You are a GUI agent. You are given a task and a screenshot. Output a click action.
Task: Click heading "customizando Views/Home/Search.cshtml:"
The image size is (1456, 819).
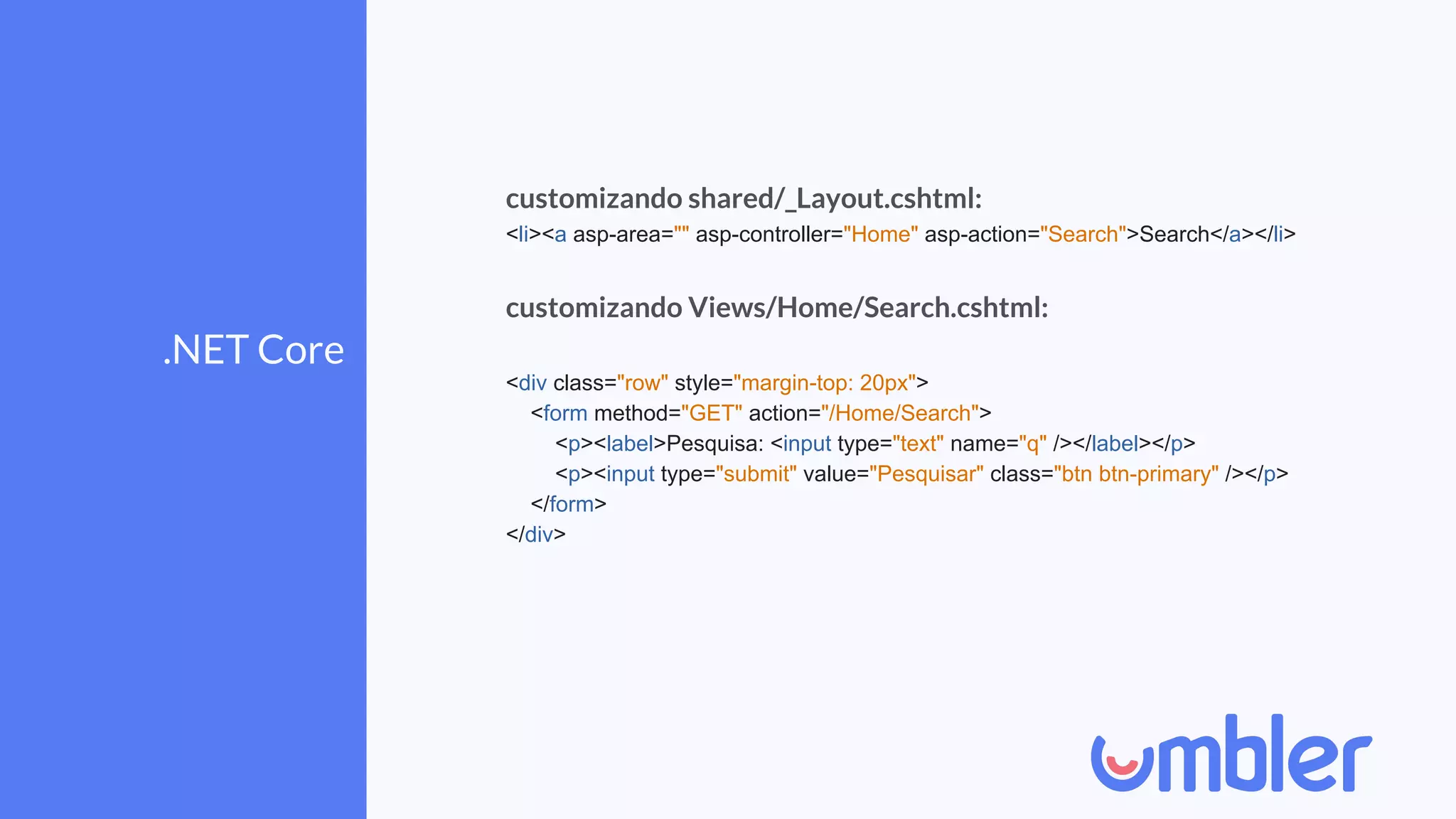click(777, 308)
